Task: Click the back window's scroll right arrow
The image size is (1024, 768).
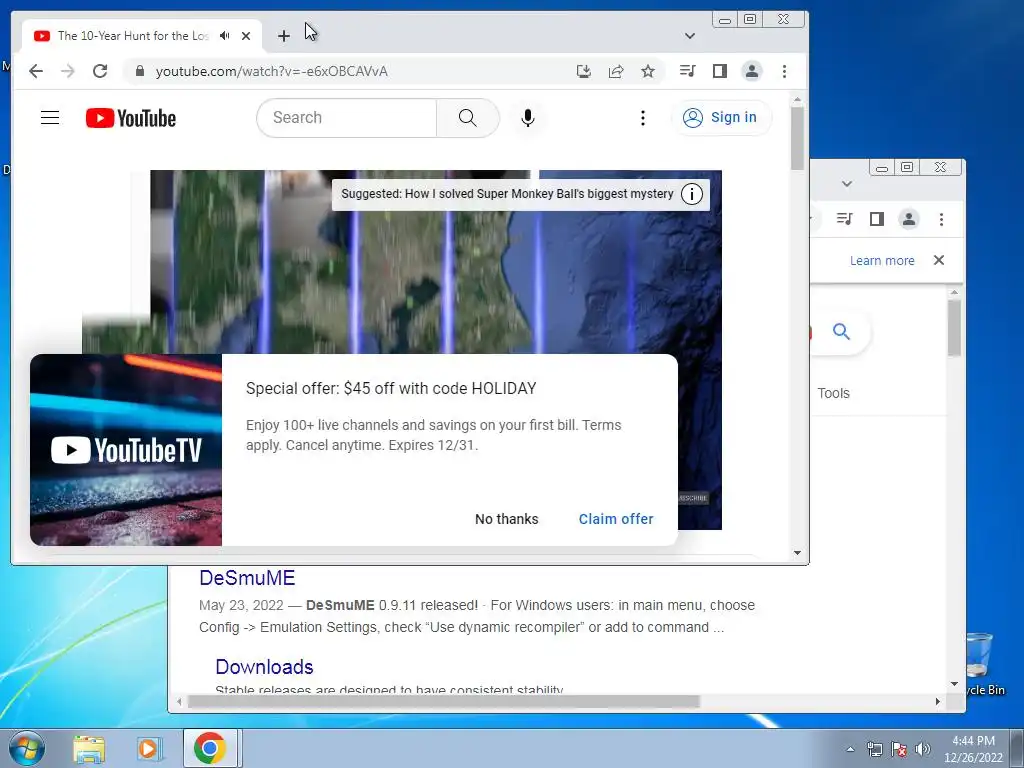Action: [938, 701]
